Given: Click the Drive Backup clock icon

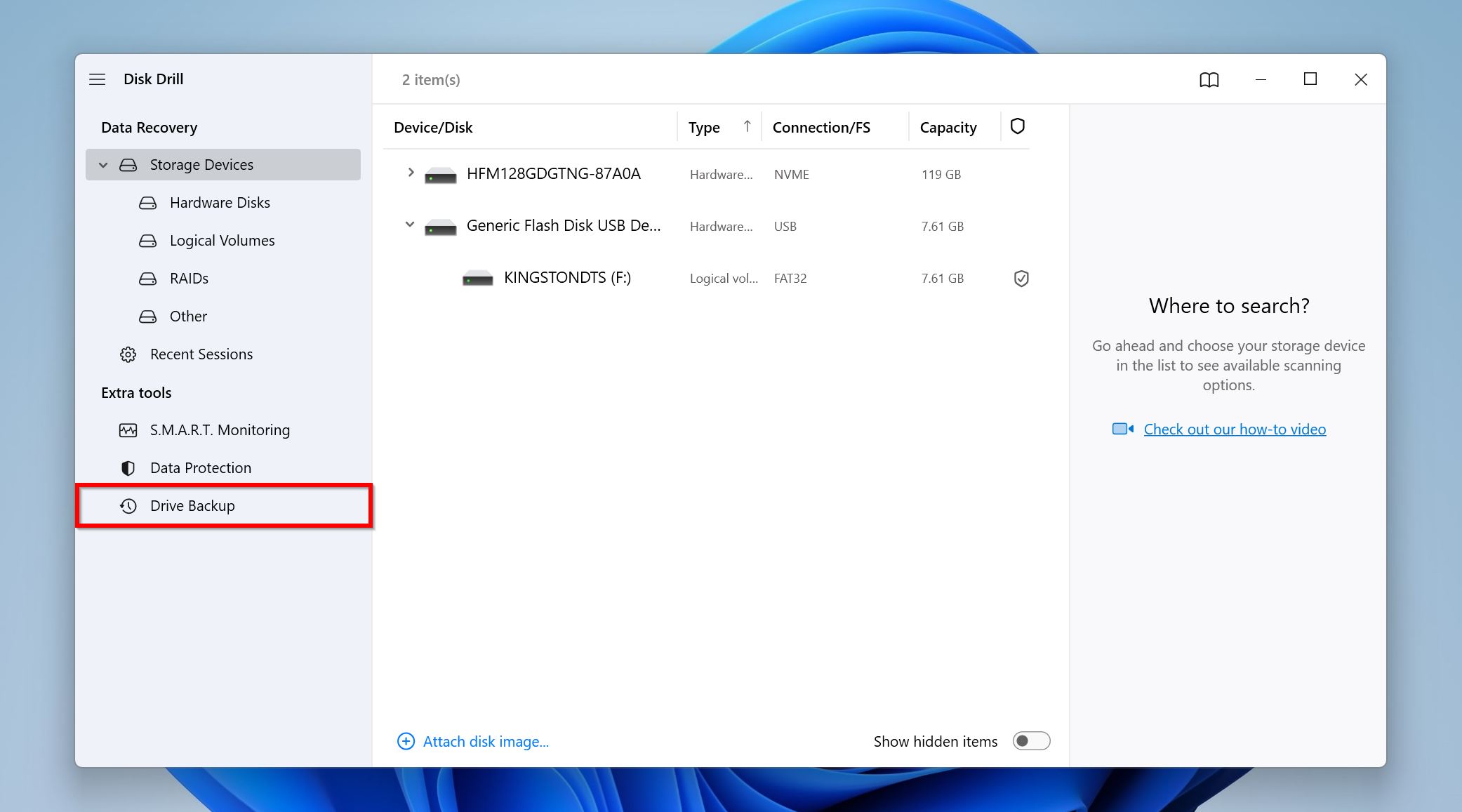Looking at the screenshot, I should coord(128,506).
